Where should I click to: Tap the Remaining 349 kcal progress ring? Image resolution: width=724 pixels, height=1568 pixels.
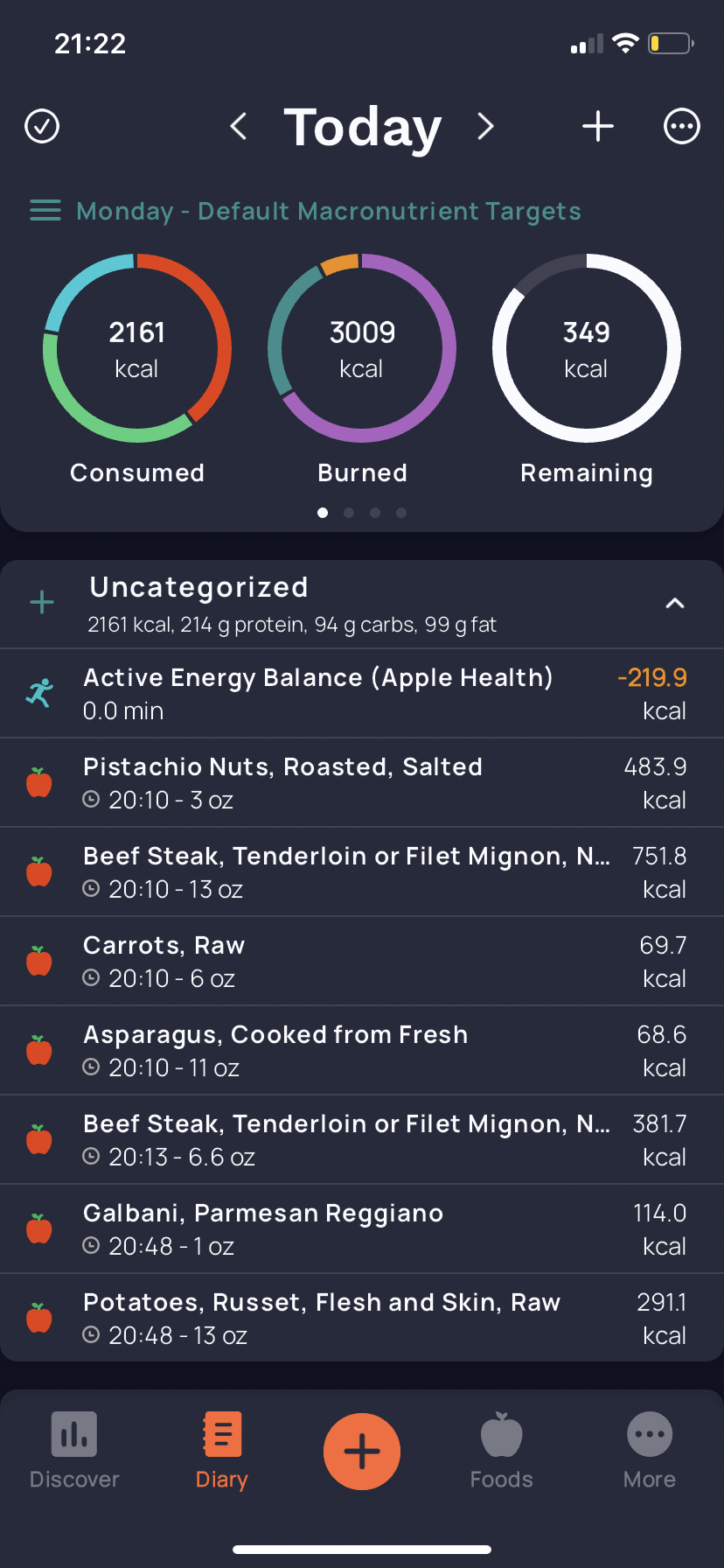tap(587, 348)
